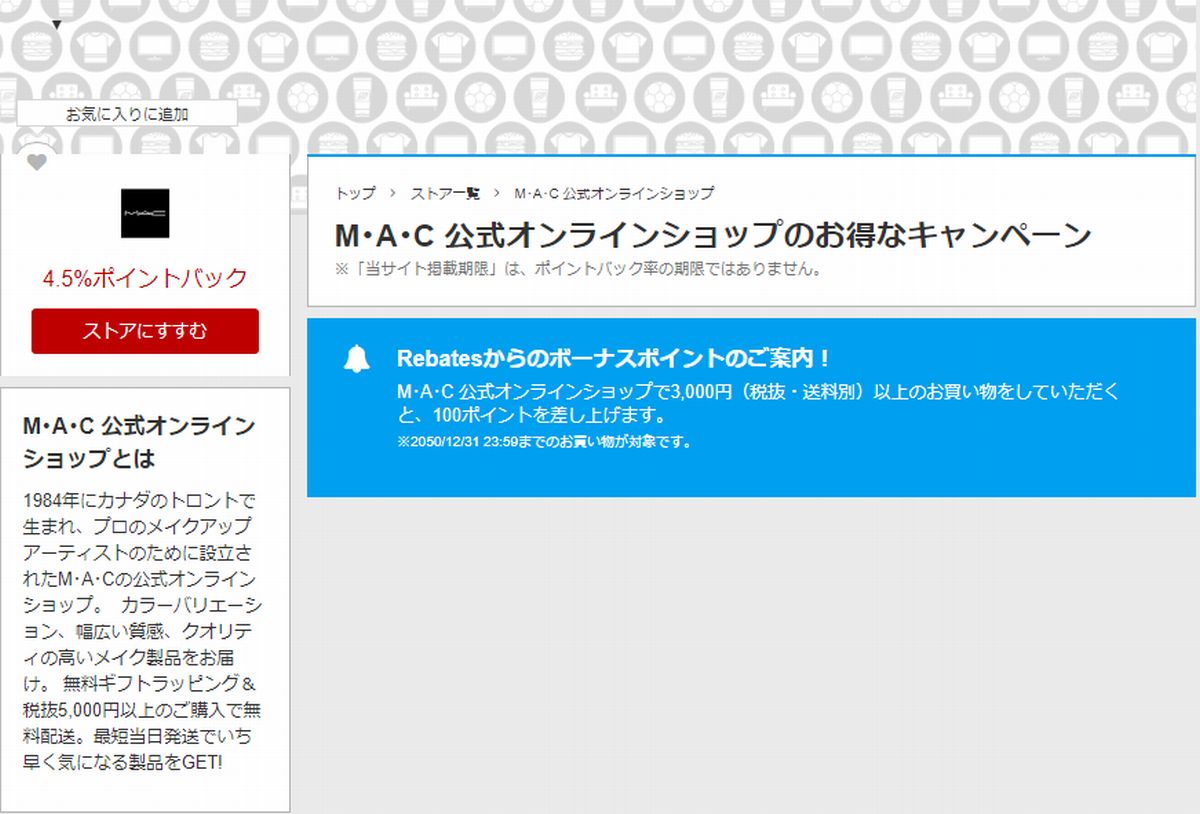Click the 2050/12/31 23:59 deadline note

545,441
